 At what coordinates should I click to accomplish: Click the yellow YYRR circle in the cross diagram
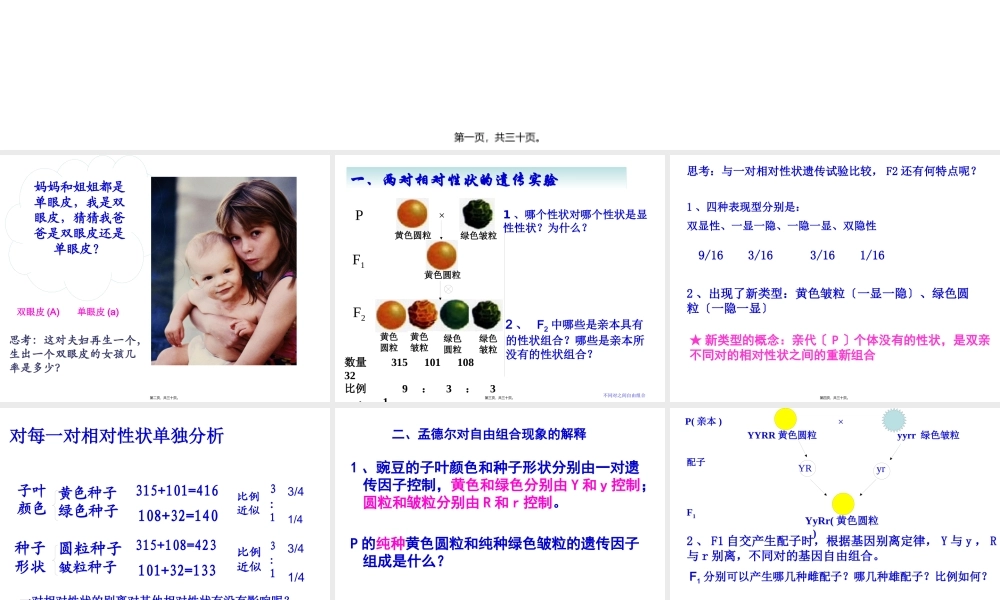click(785, 418)
